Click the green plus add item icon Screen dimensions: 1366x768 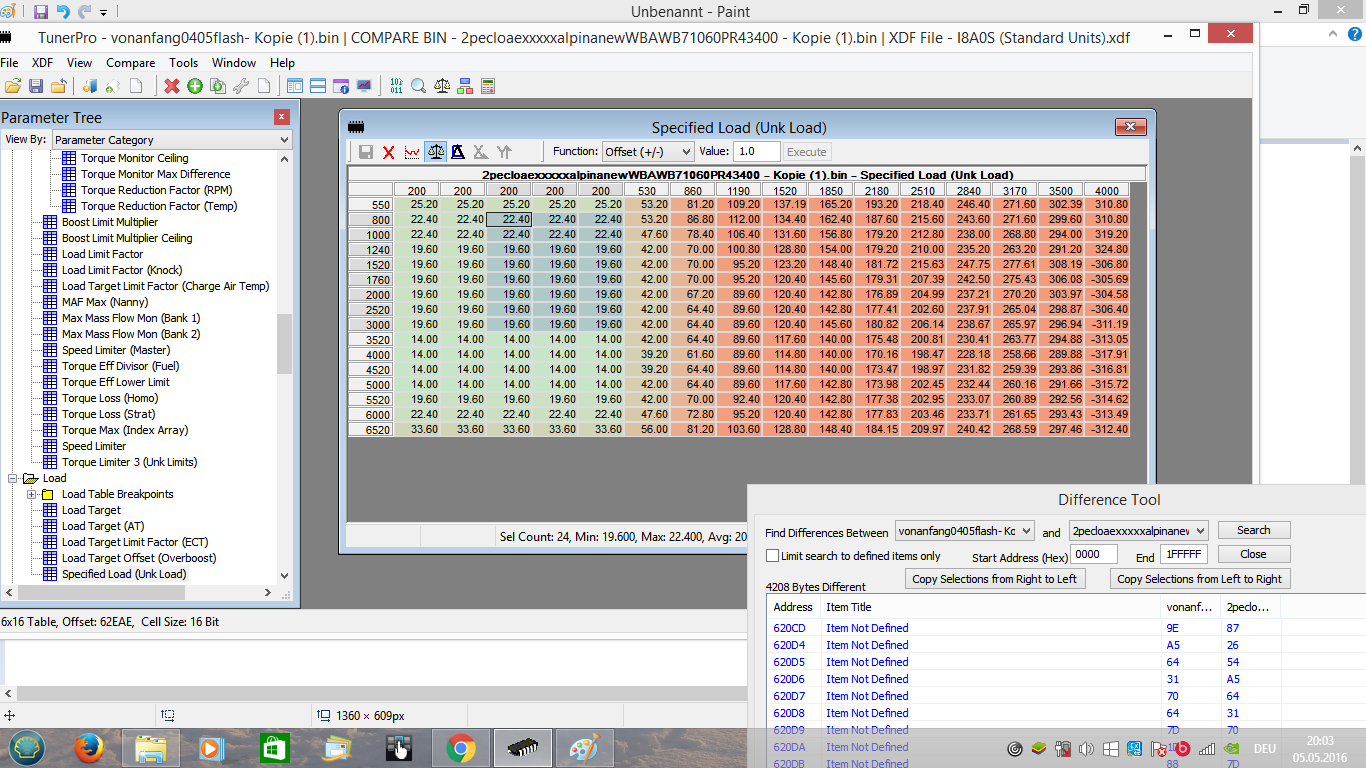195,86
